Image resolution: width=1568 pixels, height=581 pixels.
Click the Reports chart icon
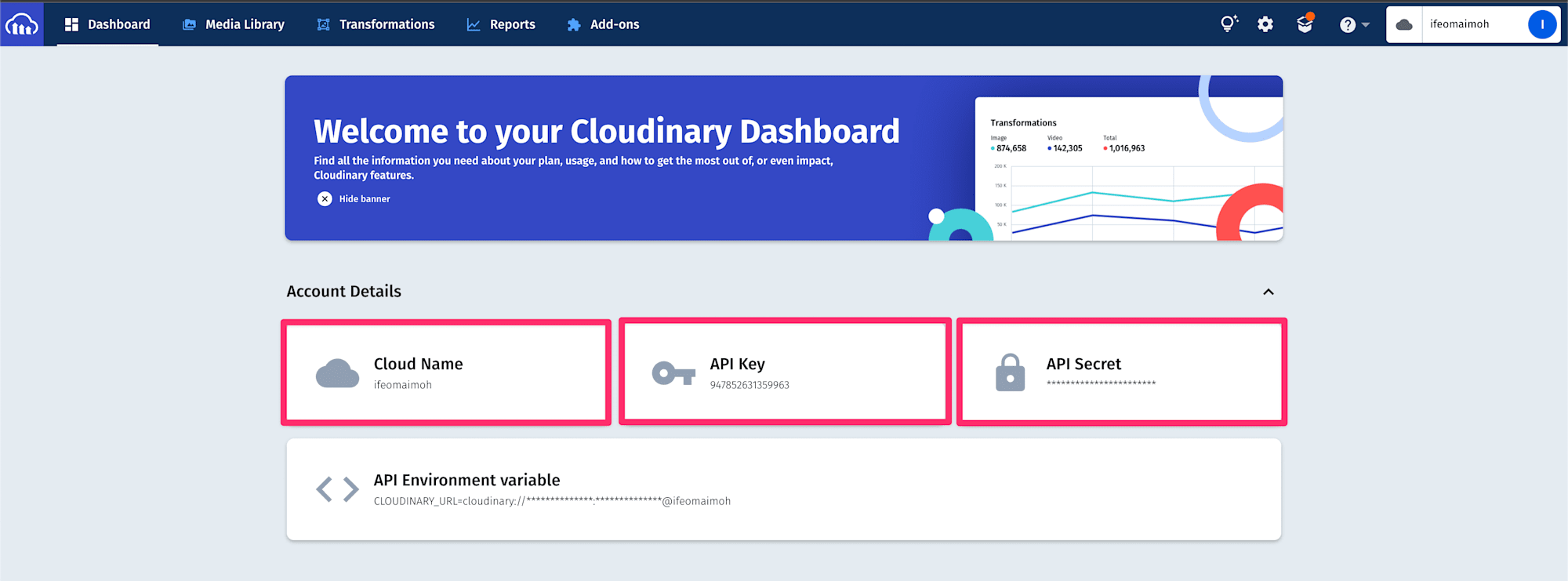[474, 24]
